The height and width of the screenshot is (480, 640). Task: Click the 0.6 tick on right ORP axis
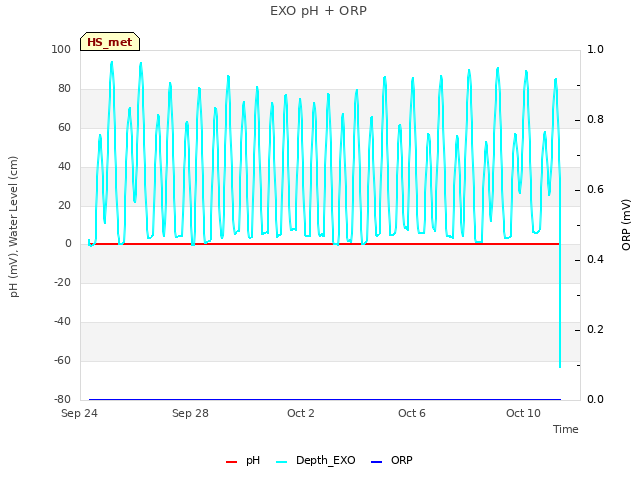click(x=595, y=189)
